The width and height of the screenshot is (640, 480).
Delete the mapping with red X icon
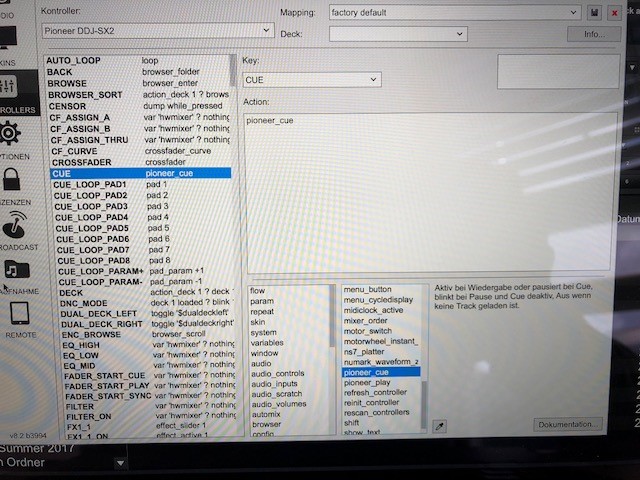coord(614,13)
